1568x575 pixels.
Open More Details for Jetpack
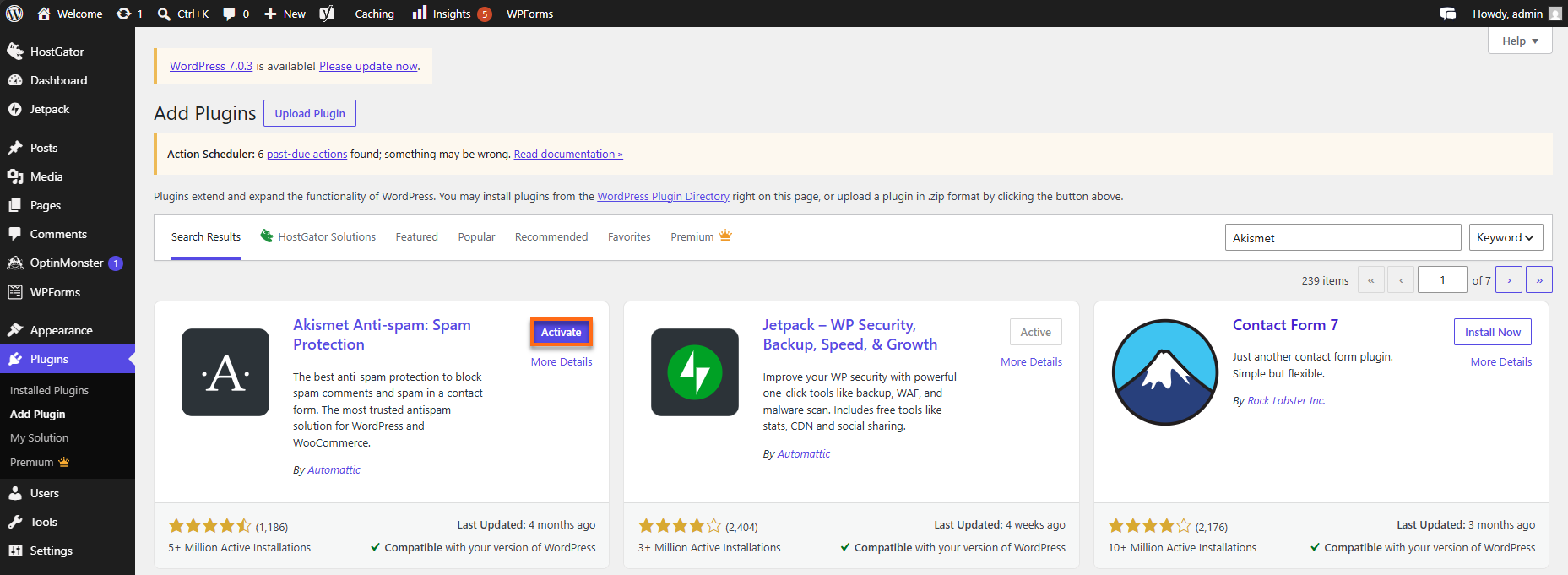[1031, 361]
